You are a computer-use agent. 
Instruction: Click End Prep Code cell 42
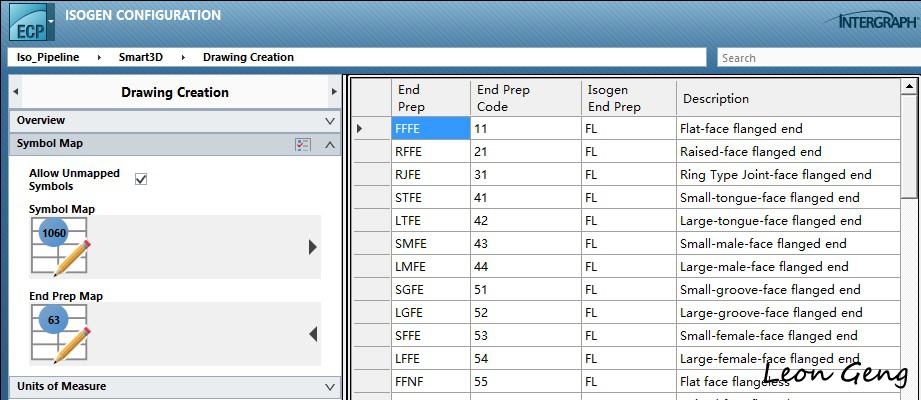(526, 221)
